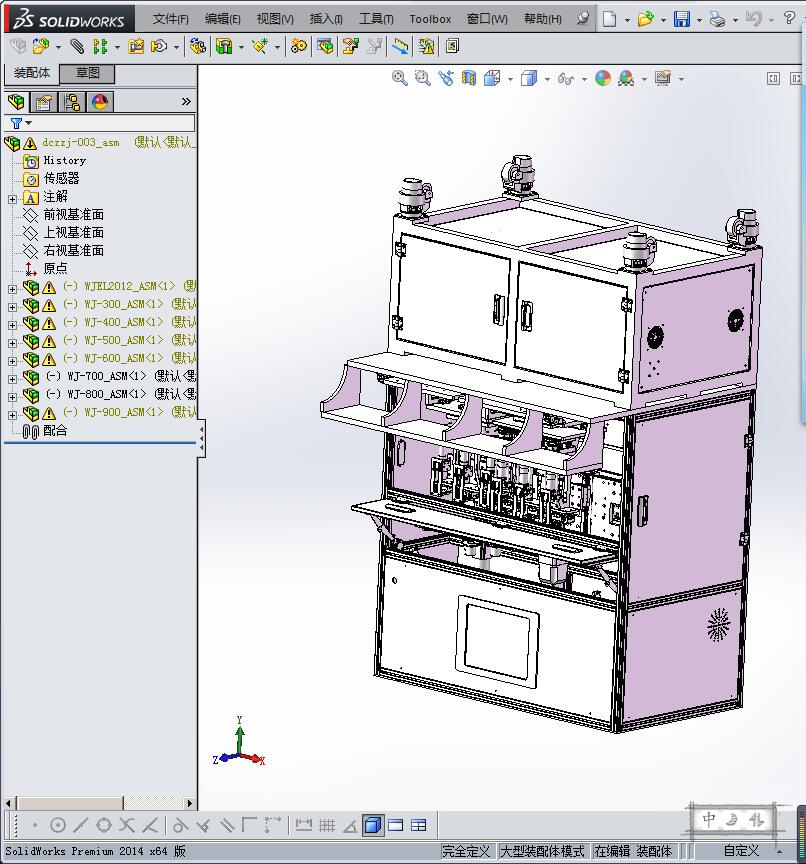Screen dimensions: 806x864
Task: Click the Apply Scene icon
Action: [626, 78]
